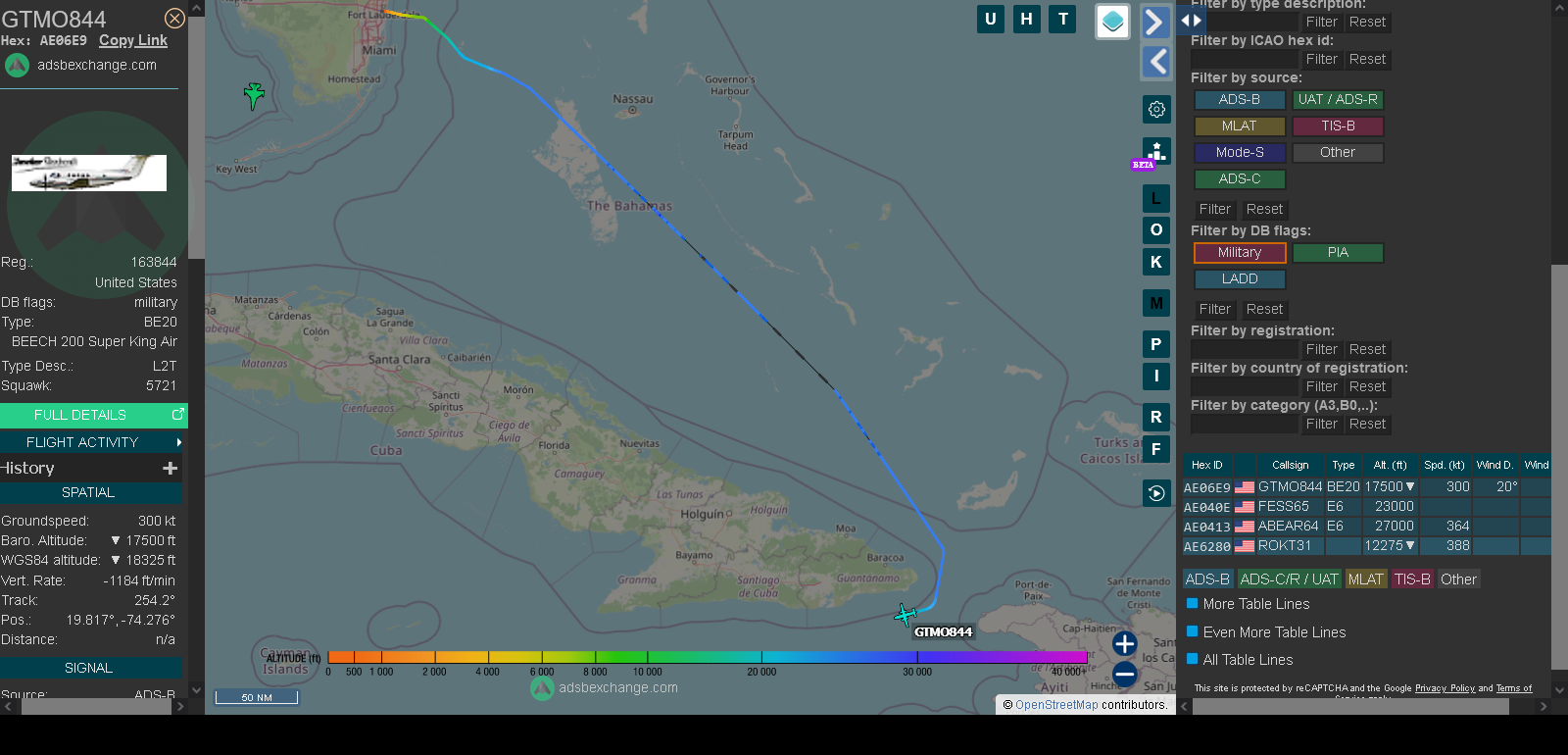Zoom in with the plus button
Viewport: 1568px width, 755px height.
click(x=1125, y=644)
